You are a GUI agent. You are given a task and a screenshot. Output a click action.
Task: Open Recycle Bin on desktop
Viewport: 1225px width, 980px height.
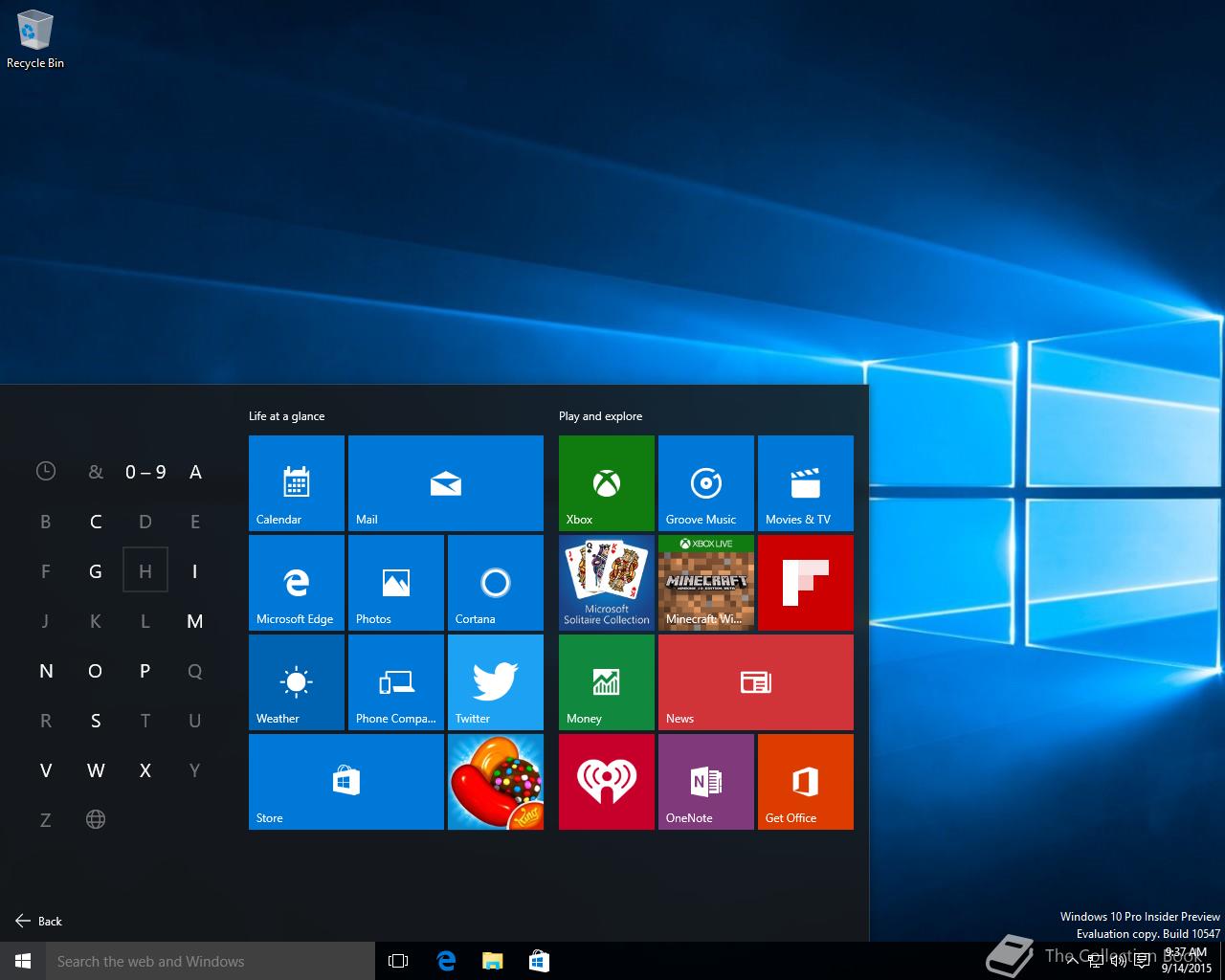point(35,40)
